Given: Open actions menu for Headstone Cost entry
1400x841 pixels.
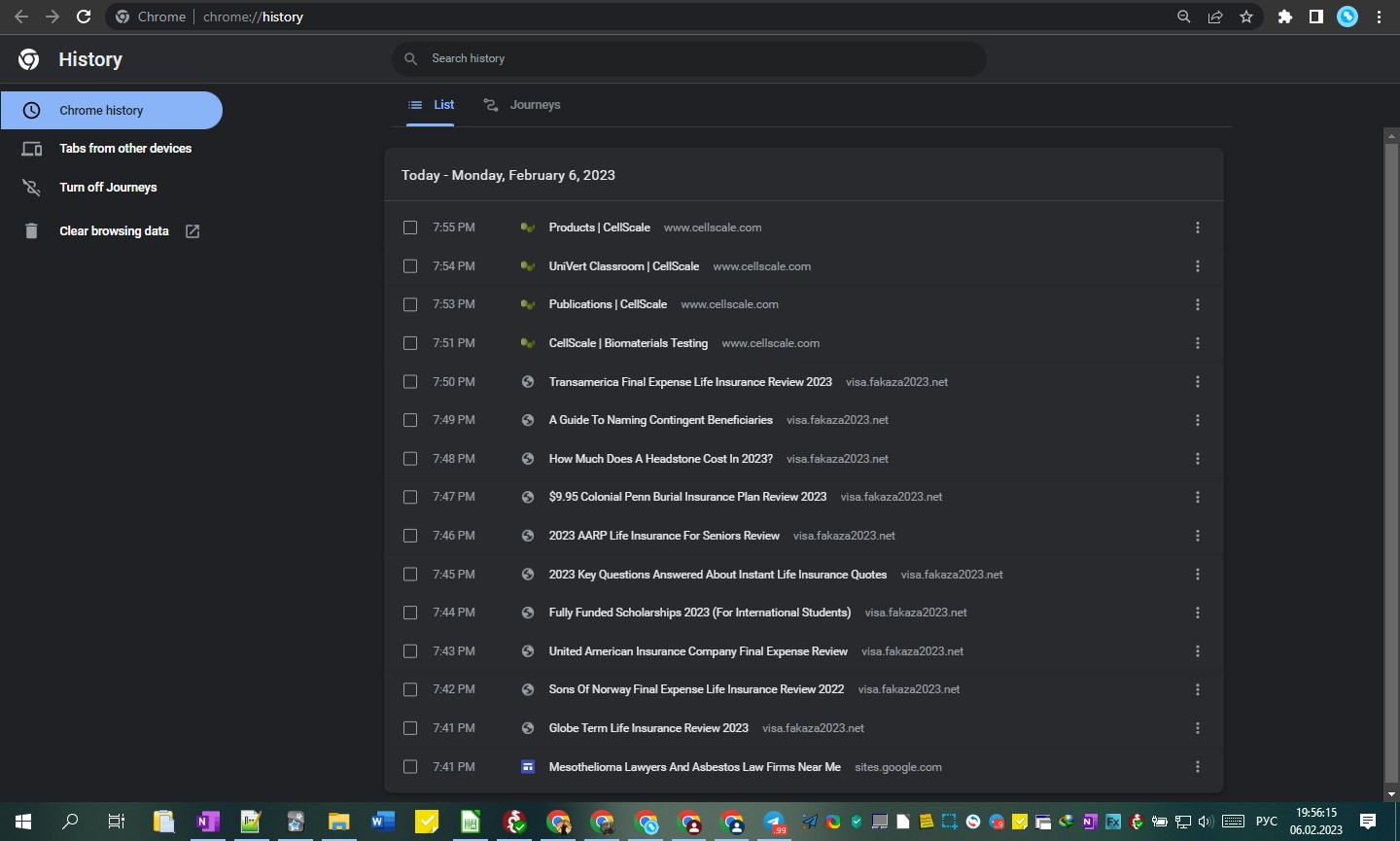Looking at the screenshot, I should (1198, 459).
